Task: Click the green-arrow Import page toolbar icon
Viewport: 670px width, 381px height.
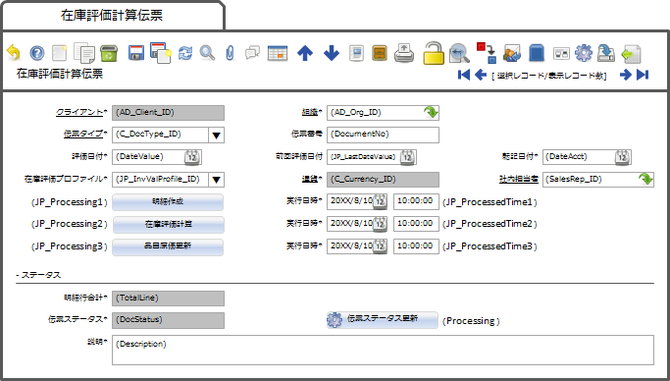Action: pyautogui.click(x=631, y=53)
